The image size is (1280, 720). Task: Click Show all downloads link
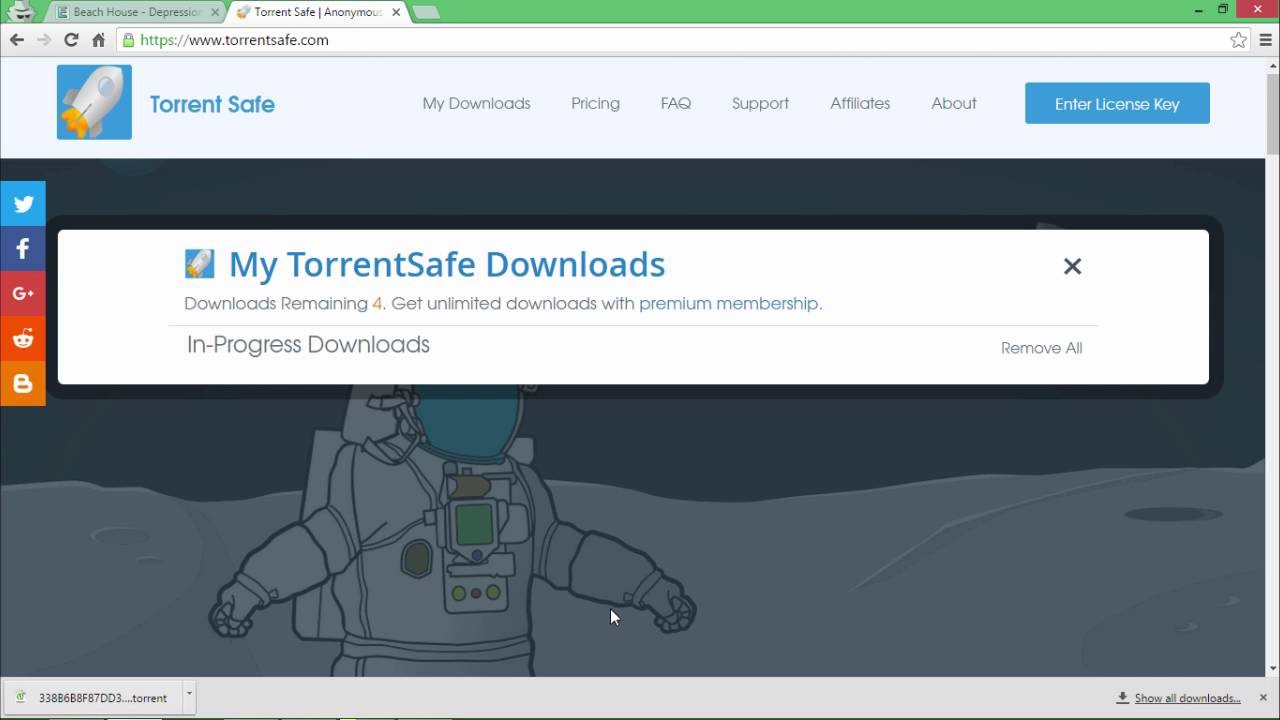[1187, 698]
